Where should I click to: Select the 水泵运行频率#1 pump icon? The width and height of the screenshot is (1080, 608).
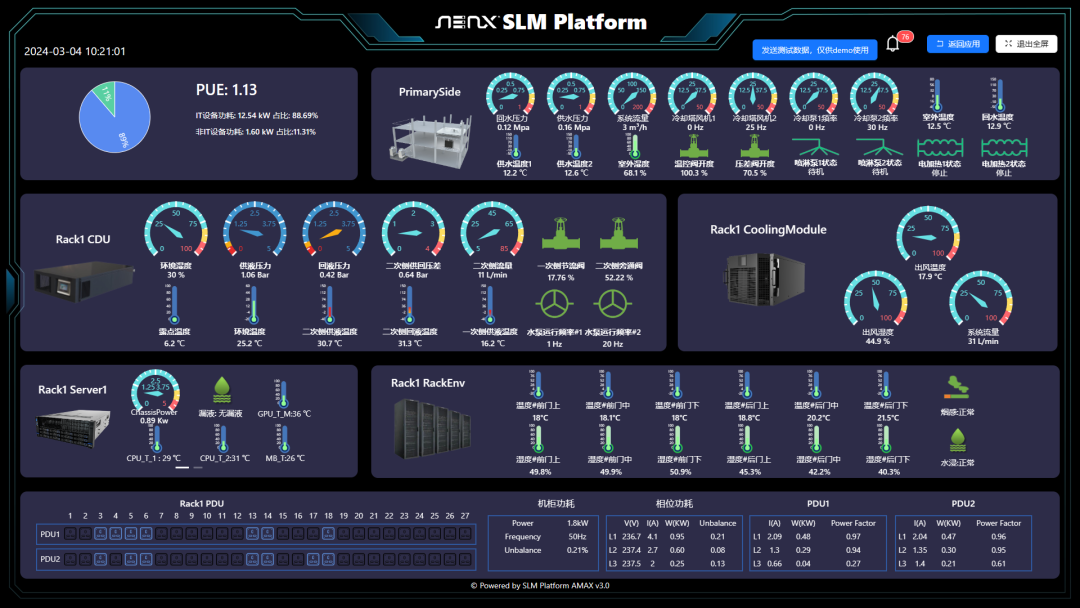[x=554, y=304]
